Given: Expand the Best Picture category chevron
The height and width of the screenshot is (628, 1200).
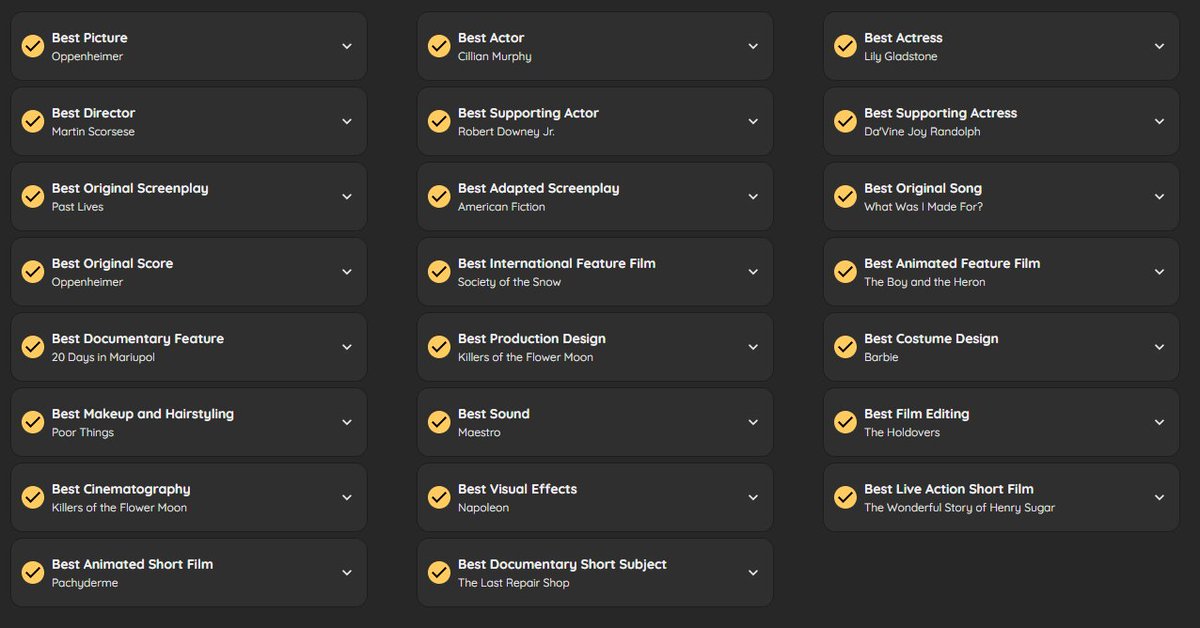Looking at the screenshot, I should coord(347,46).
